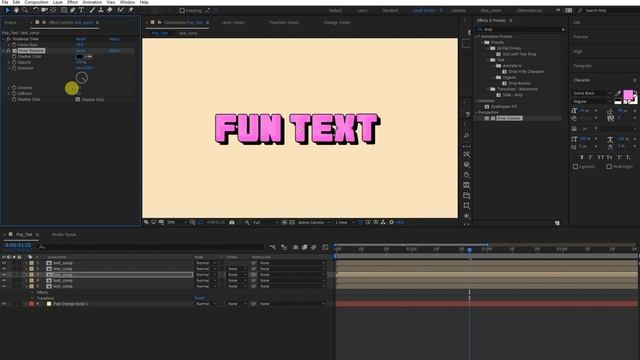Reset the Posterize Time effect
Viewport: 640px width, 360px height.
tap(80, 39)
